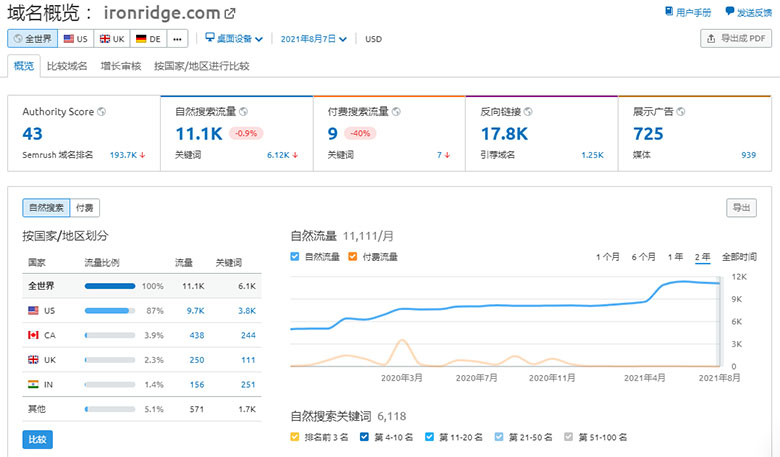Click IN keywords value 251
The width and height of the screenshot is (780, 457).
[x=248, y=384]
